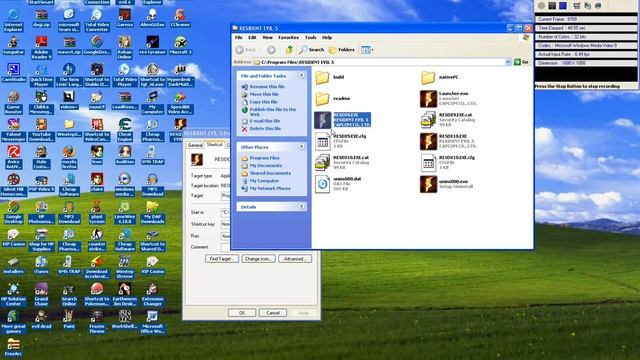Open Frozen Throne desktop shortcut

click(x=97, y=322)
